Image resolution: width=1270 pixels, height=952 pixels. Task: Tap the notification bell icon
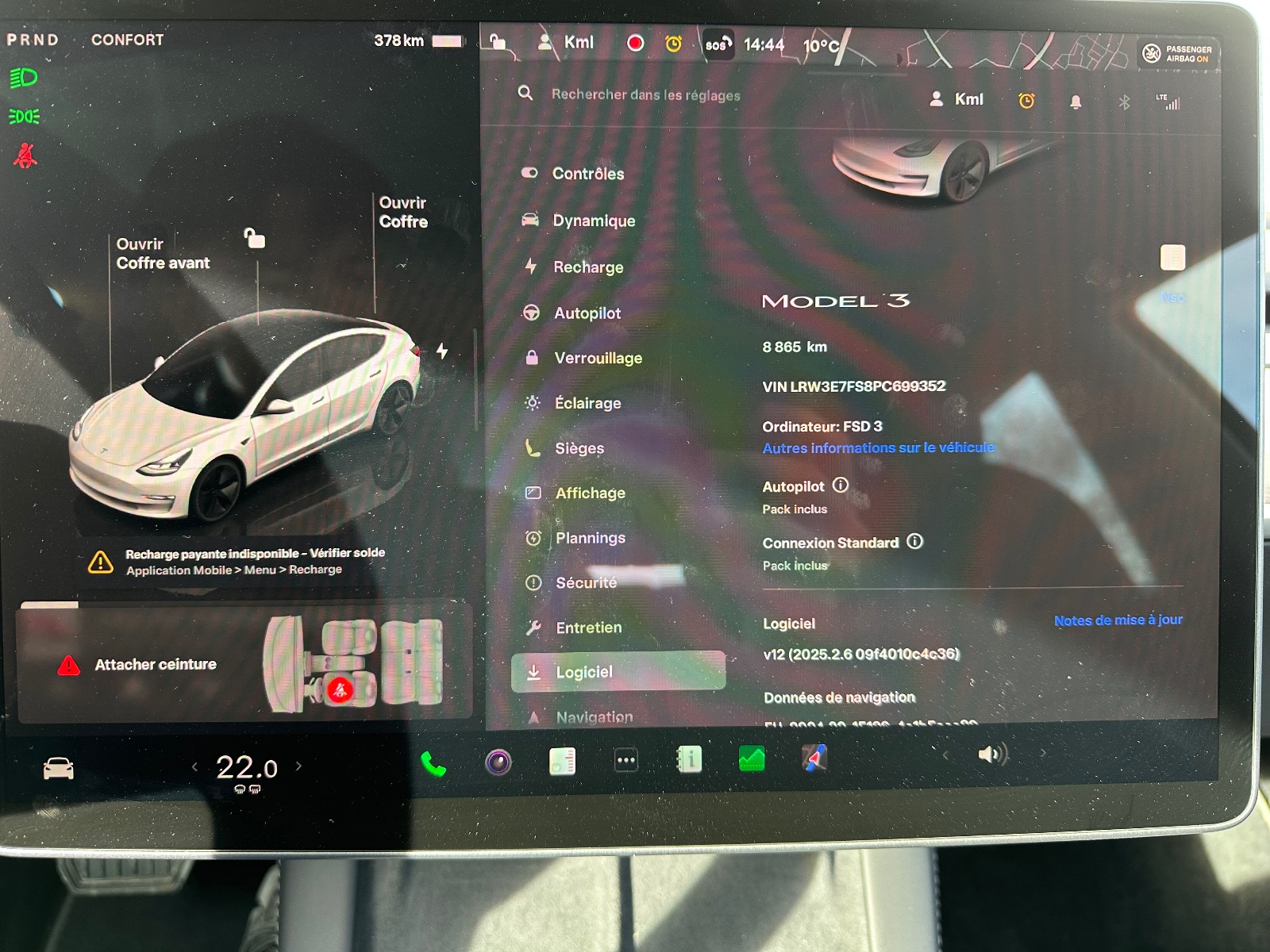point(1076,102)
